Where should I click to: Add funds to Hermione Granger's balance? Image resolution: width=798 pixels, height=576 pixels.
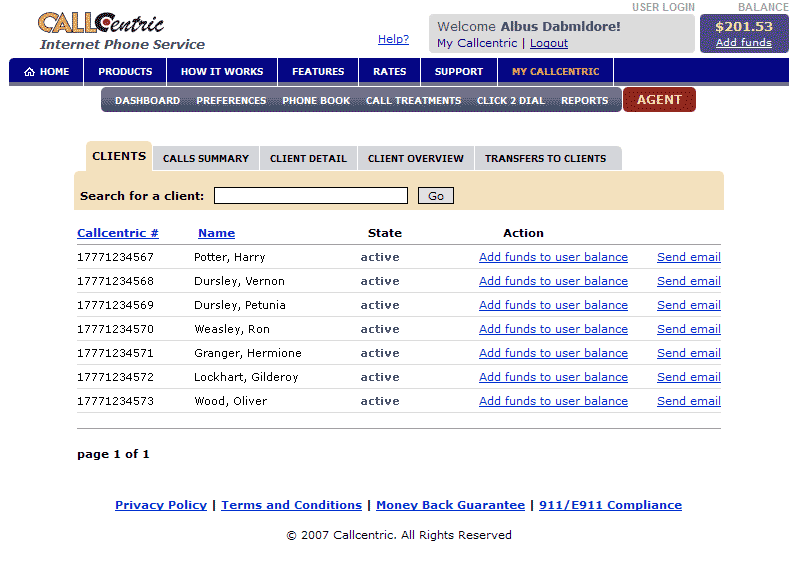point(553,353)
